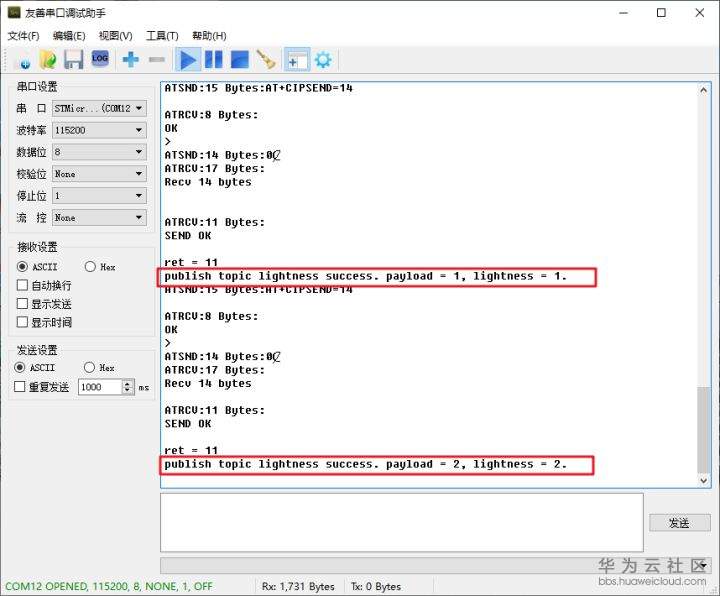
Task: Select Hex in receive settings
Action: 100,267
